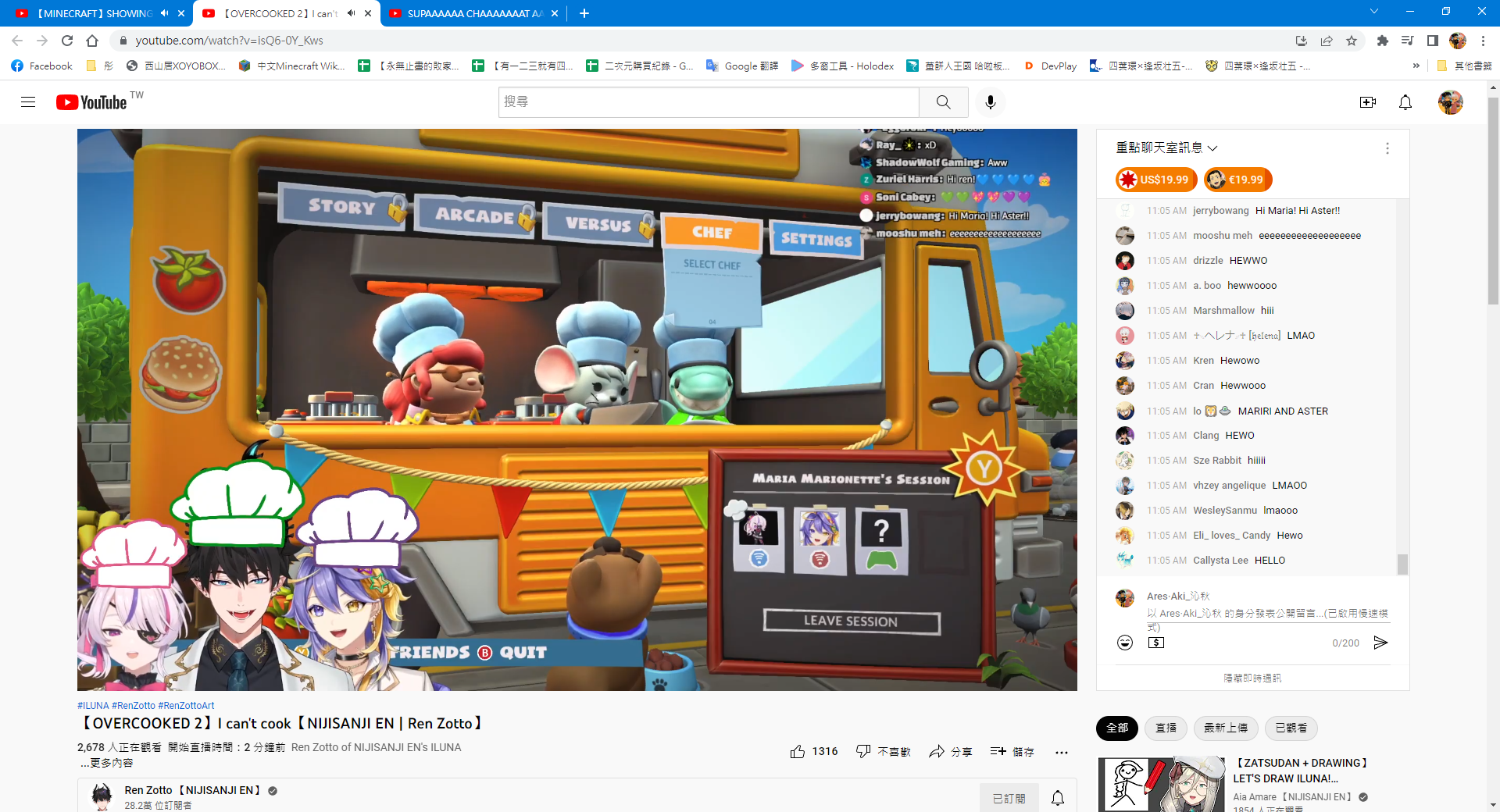Open the create video camera icon
Image resolution: width=1500 pixels, height=812 pixels.
[x=1367, y=102]
